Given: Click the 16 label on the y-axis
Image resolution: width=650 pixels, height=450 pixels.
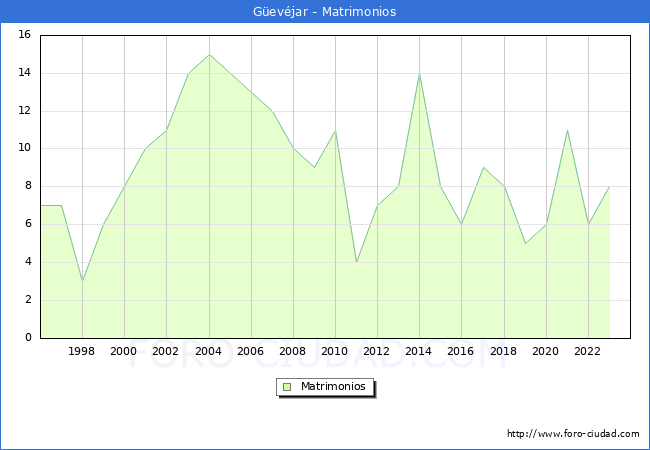Looking at the screenshot, I should pyautogui.click(x=24, y=34).
